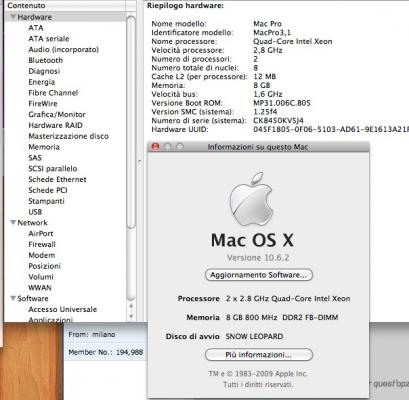Viewport: 409px width, 400px height.
Task: Click the sidebar scroll up arrow
Action: coord(131,306)
